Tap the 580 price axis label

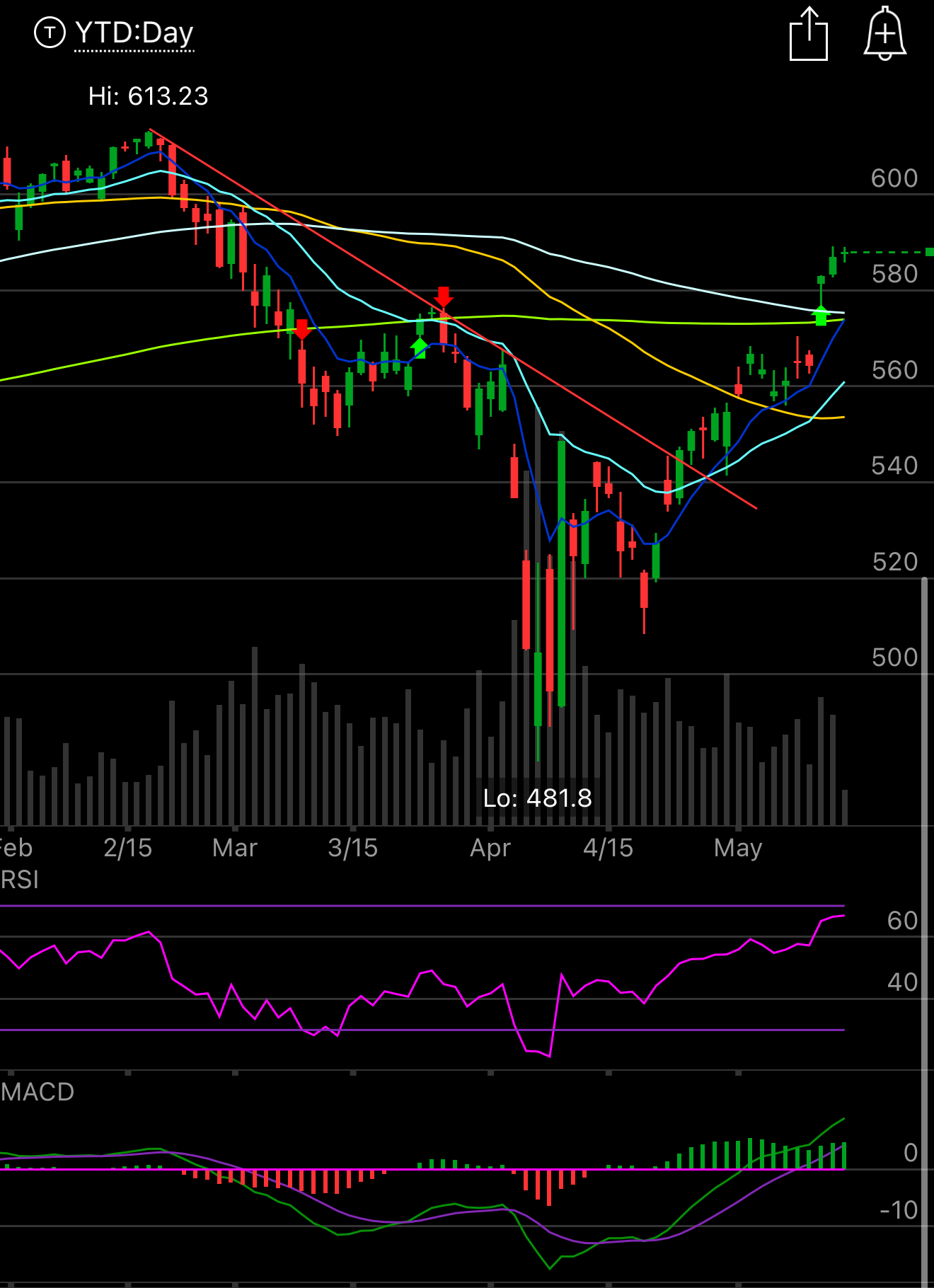click(894, 274)
